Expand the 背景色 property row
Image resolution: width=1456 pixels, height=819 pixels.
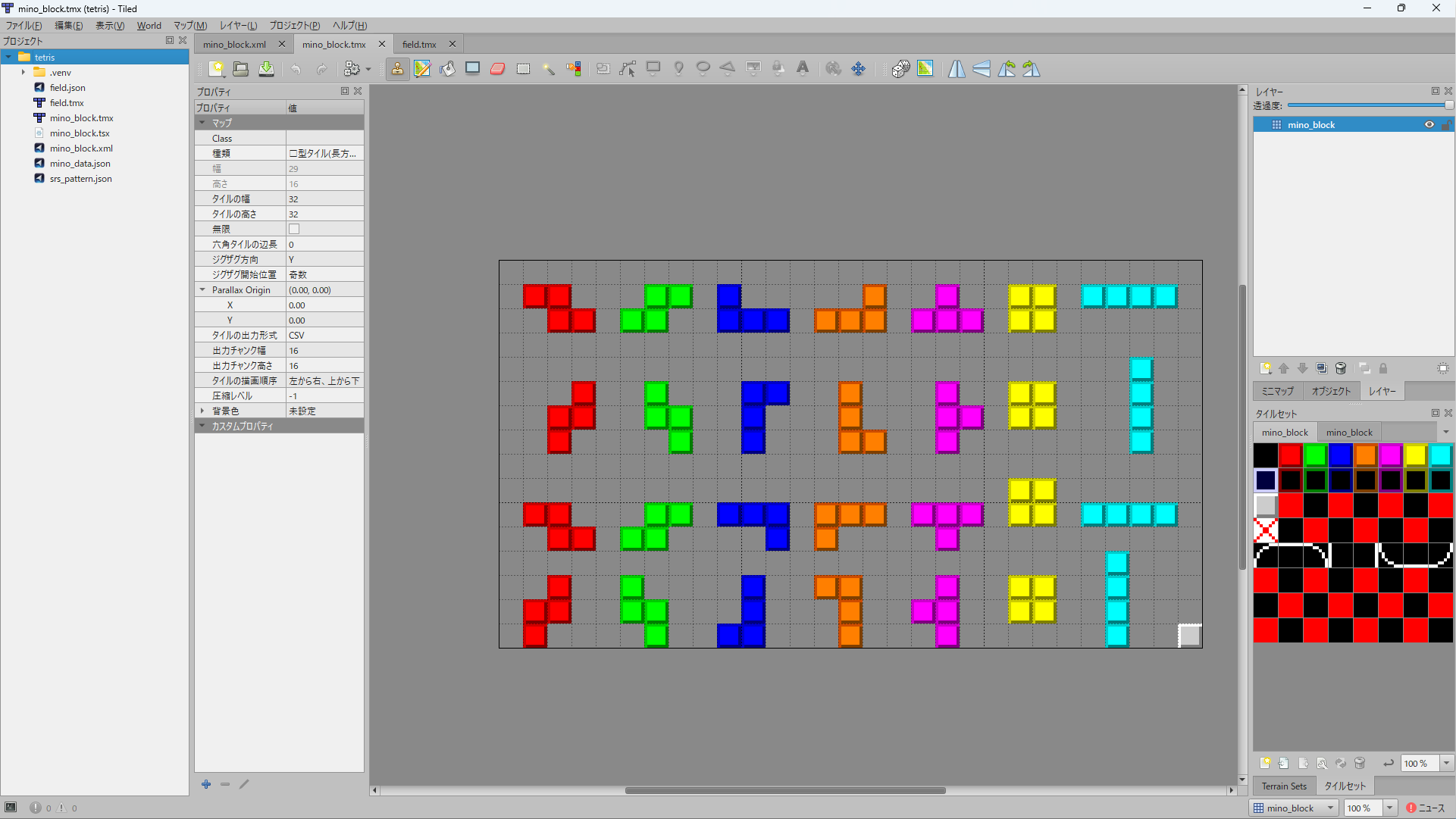pyautogui.click(x=202, y=411)
